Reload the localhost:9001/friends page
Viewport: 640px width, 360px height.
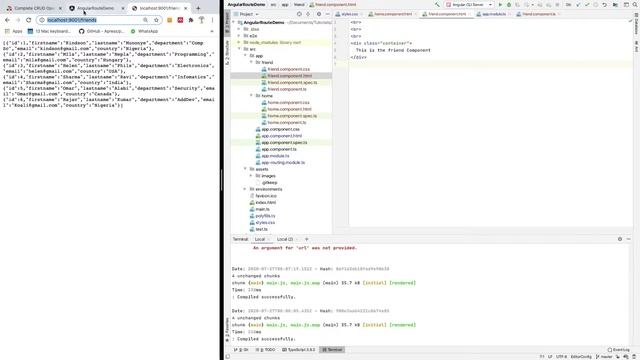[x=28, y=20]
